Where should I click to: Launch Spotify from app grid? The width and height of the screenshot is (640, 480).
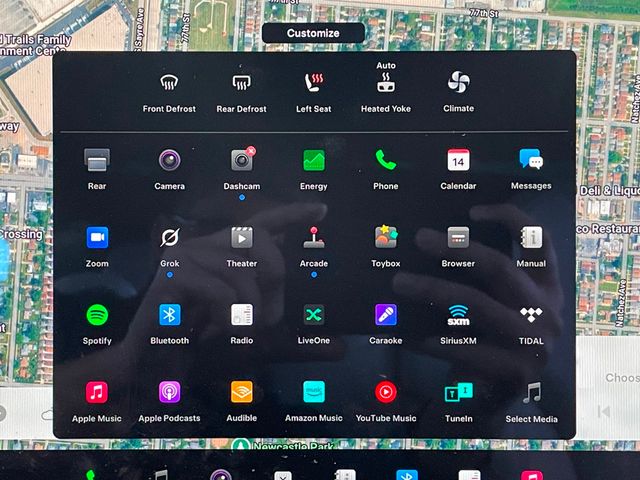click(x=97, y=315)
